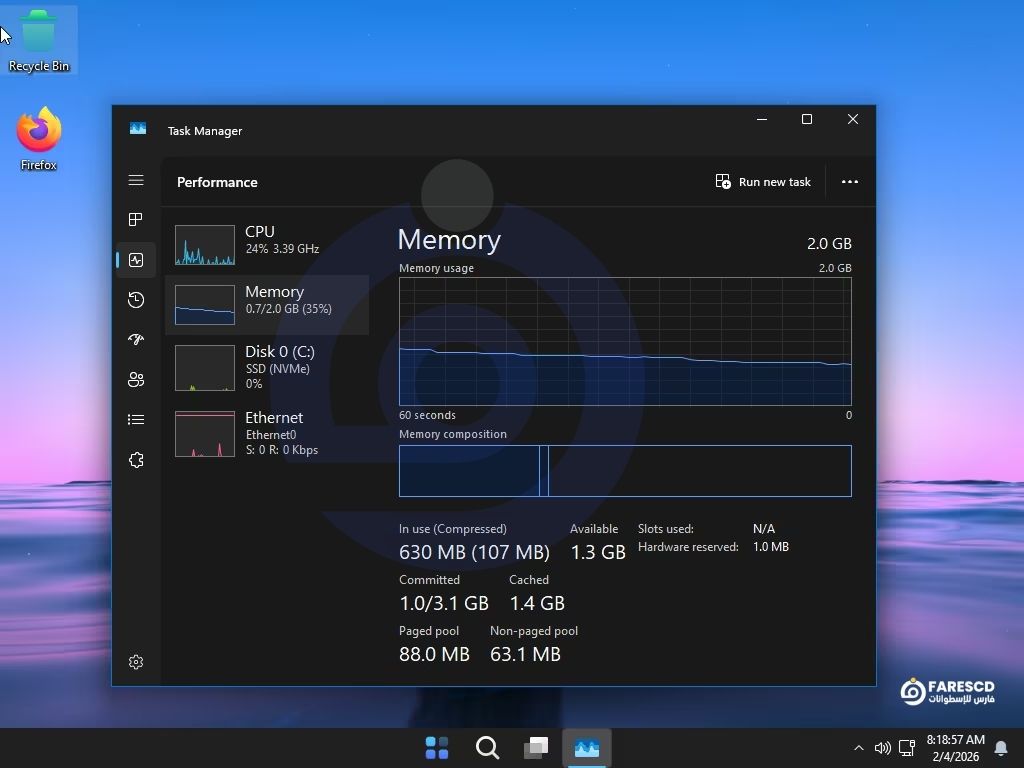The height and width of the screenshot is (768, 1024).
Task: Click the Memory usage graph
Action: click(625, 341)
